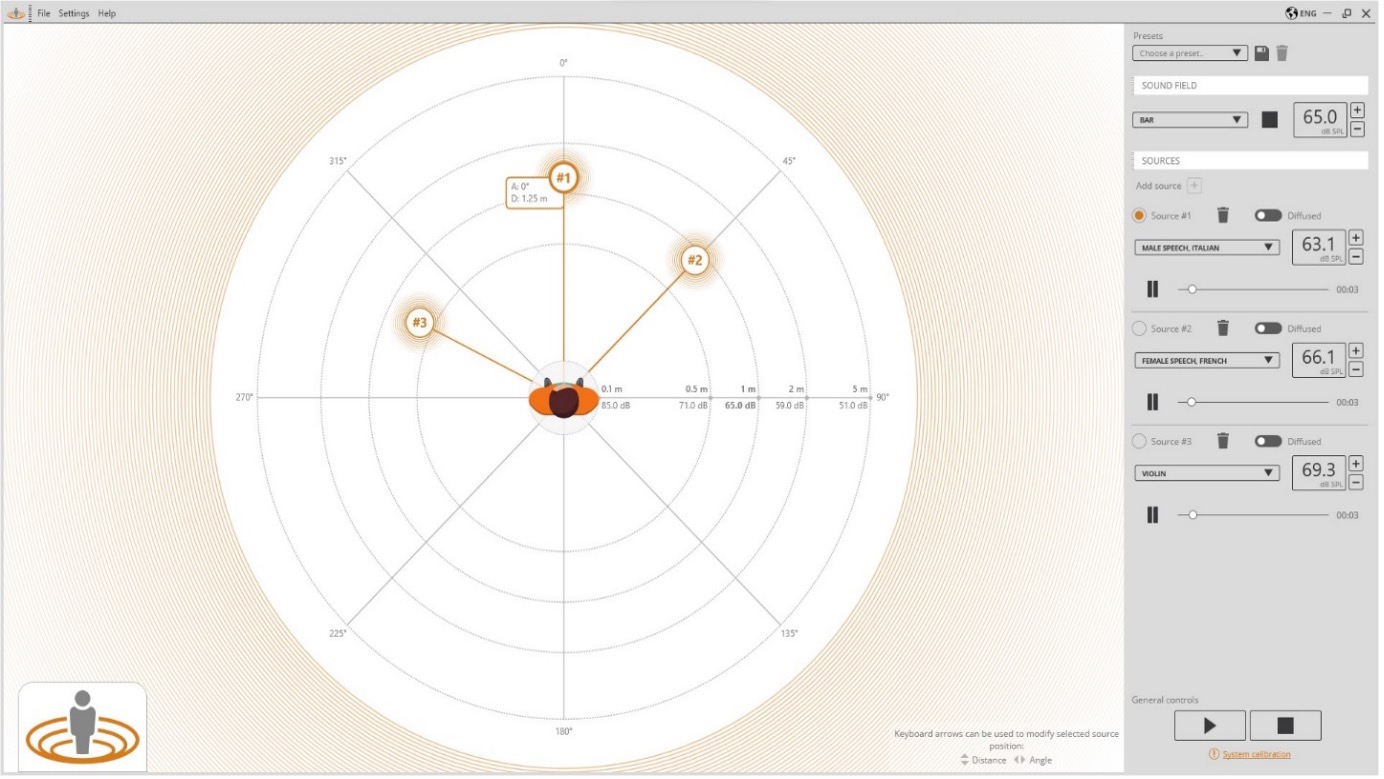Click the listener head icon at the center
This screenshot has width=1384, height=779.
pos(566,400)
